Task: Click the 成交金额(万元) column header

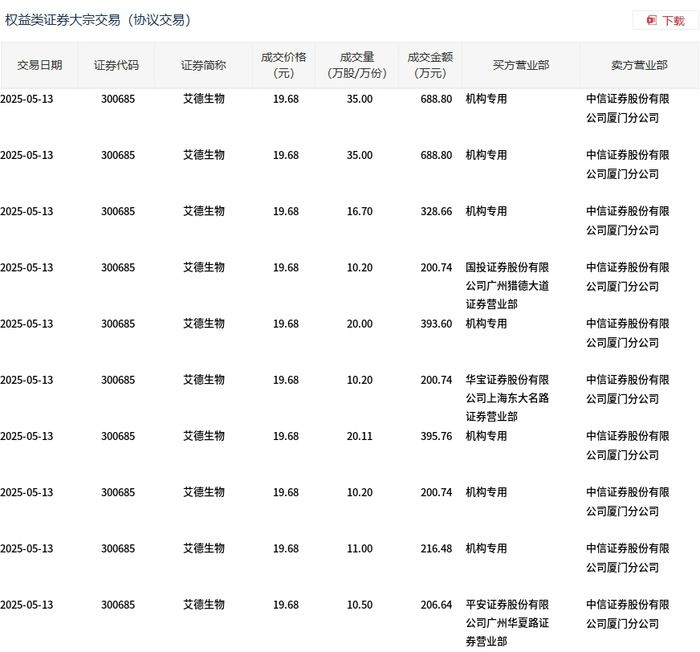Action: pyautogui.click(x=430, y=65)
